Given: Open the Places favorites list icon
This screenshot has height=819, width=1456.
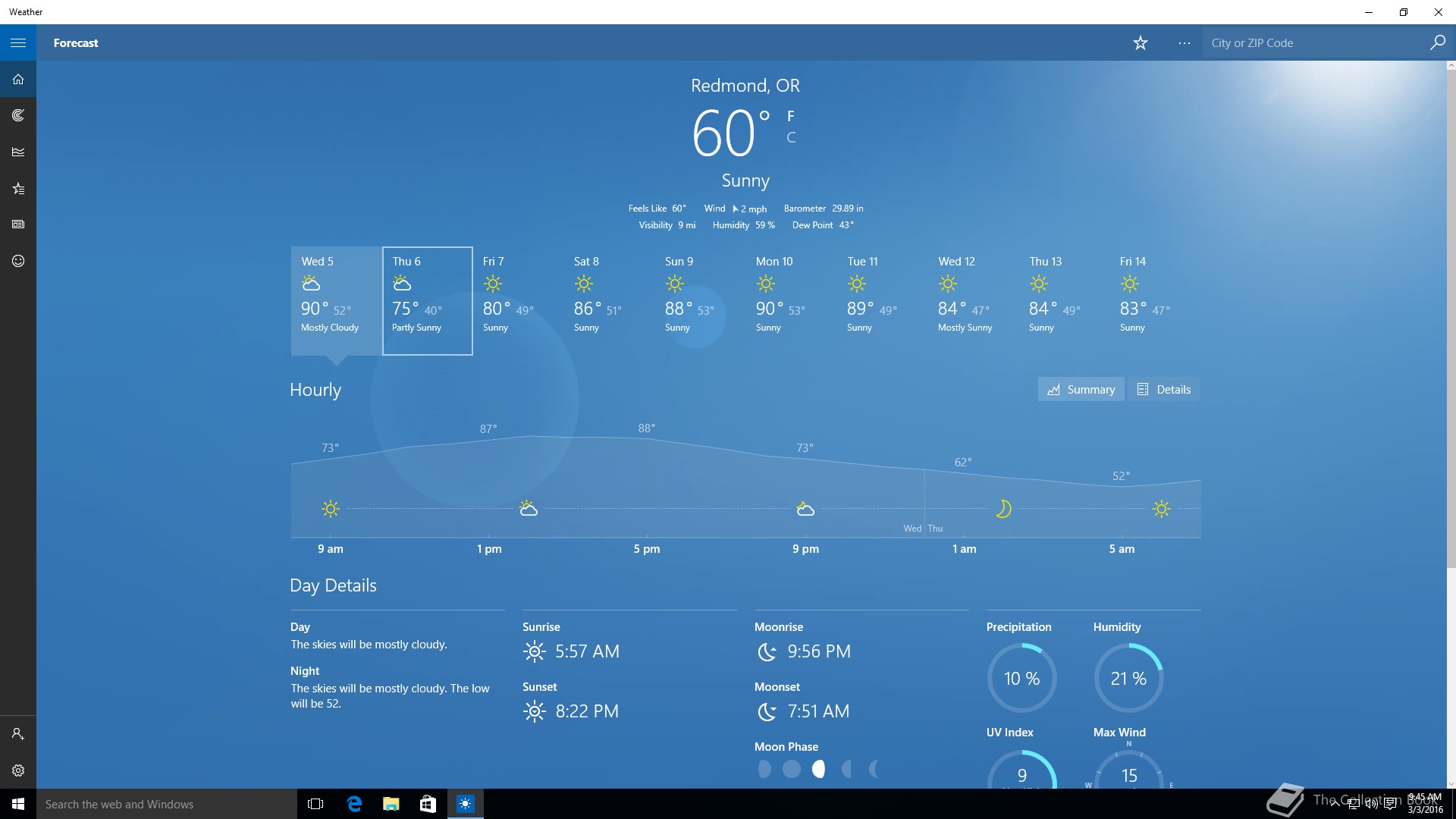Looking at the screenshot, I should (x=18, y=188).
